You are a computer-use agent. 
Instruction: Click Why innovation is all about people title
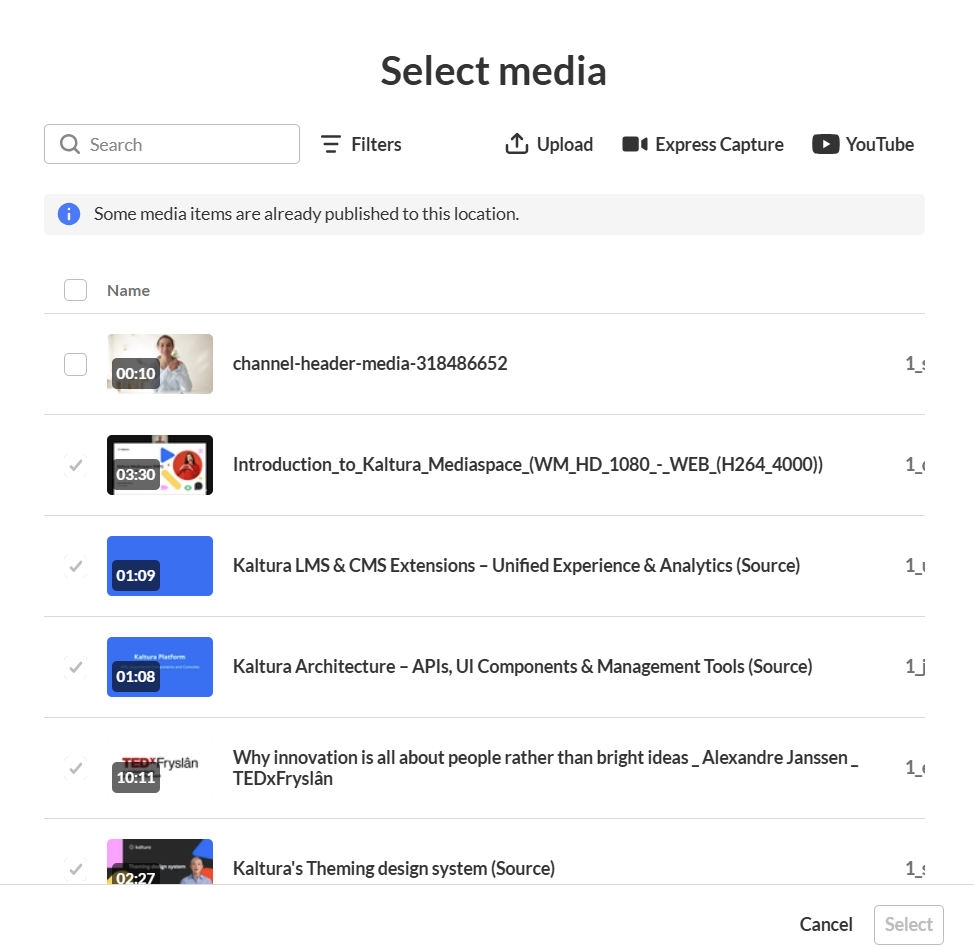545,768
